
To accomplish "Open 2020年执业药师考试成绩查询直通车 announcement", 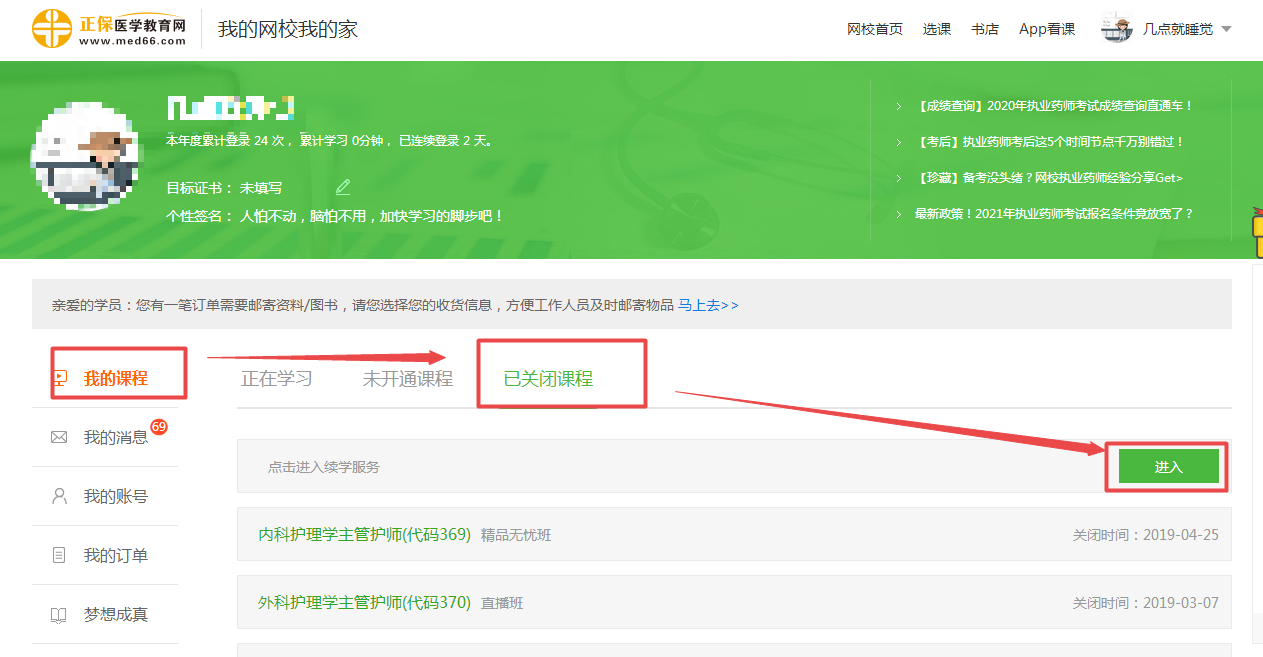I will click(1054, 105).
